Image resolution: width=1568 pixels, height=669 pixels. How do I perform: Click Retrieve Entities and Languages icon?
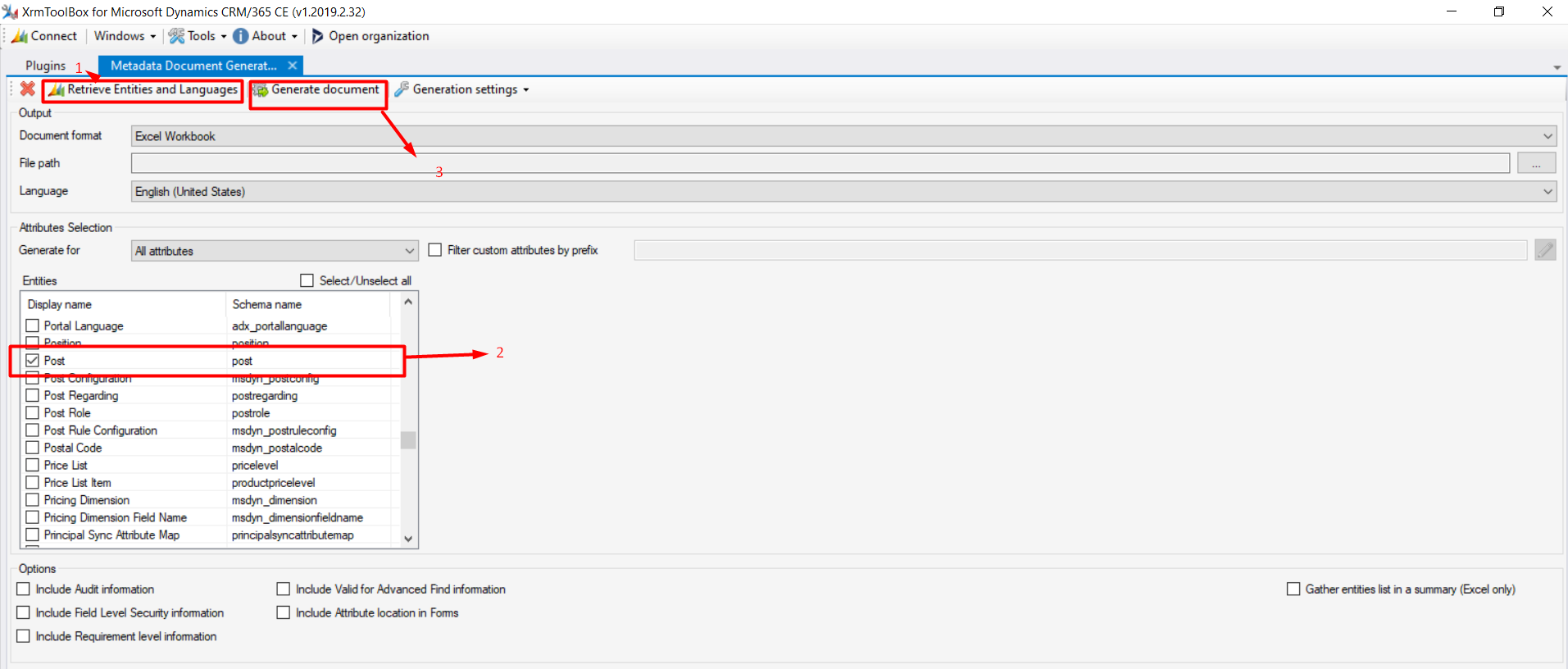pyautogui.click(x=56, y=90)
